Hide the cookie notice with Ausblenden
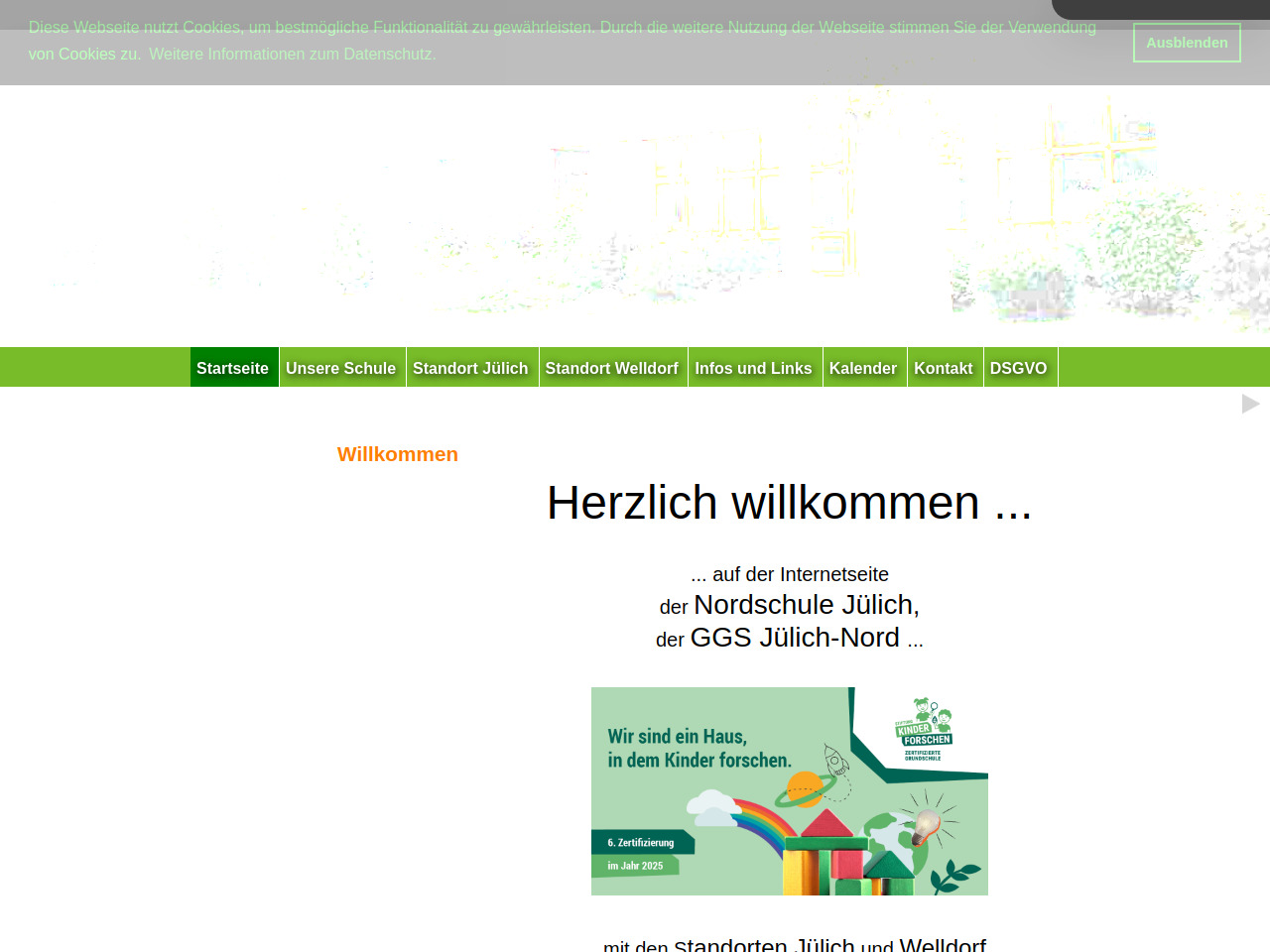 click(1186, 43)
